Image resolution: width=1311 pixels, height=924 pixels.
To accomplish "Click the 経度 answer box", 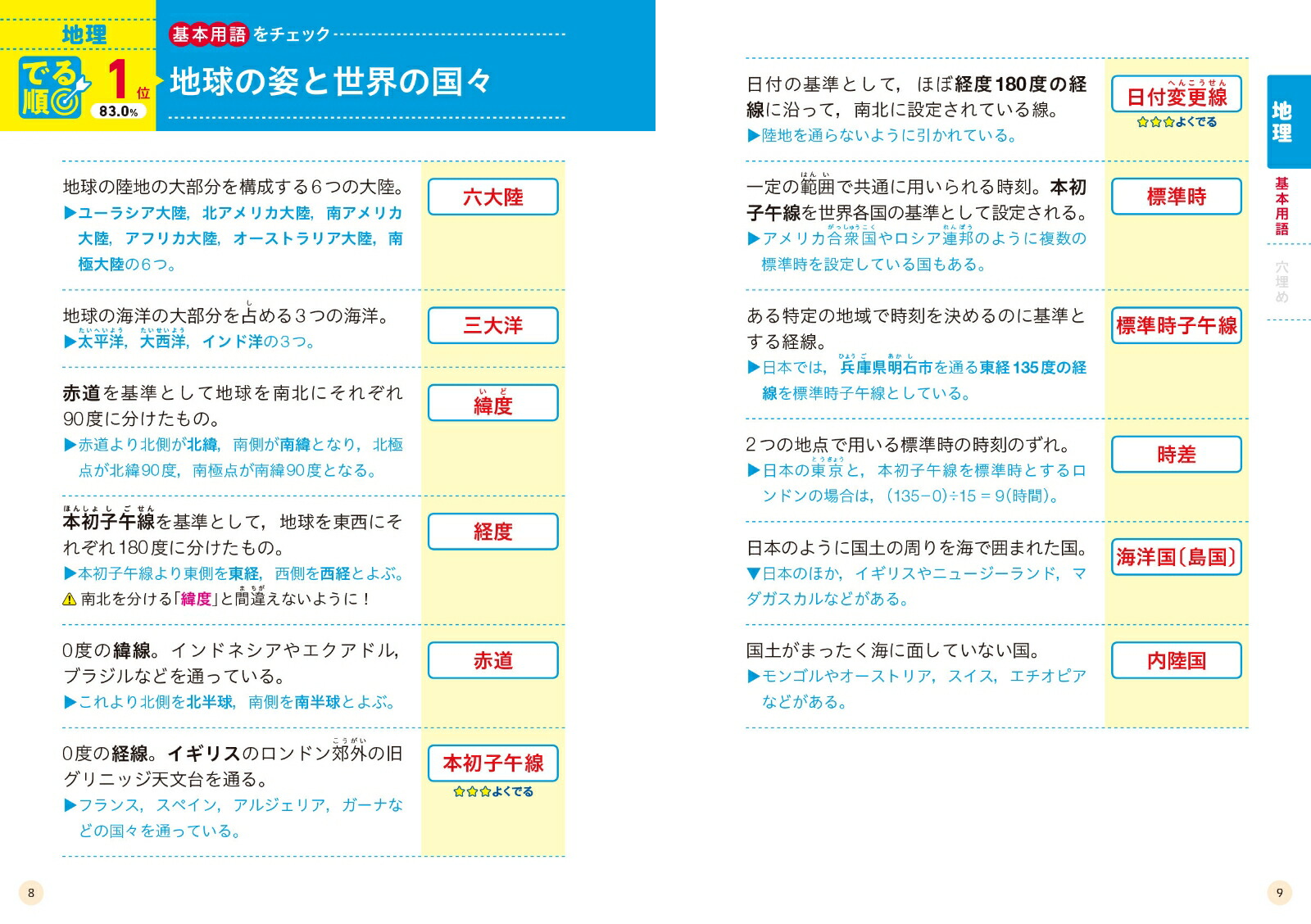I will pyautogui.click(x=492, y=532).
